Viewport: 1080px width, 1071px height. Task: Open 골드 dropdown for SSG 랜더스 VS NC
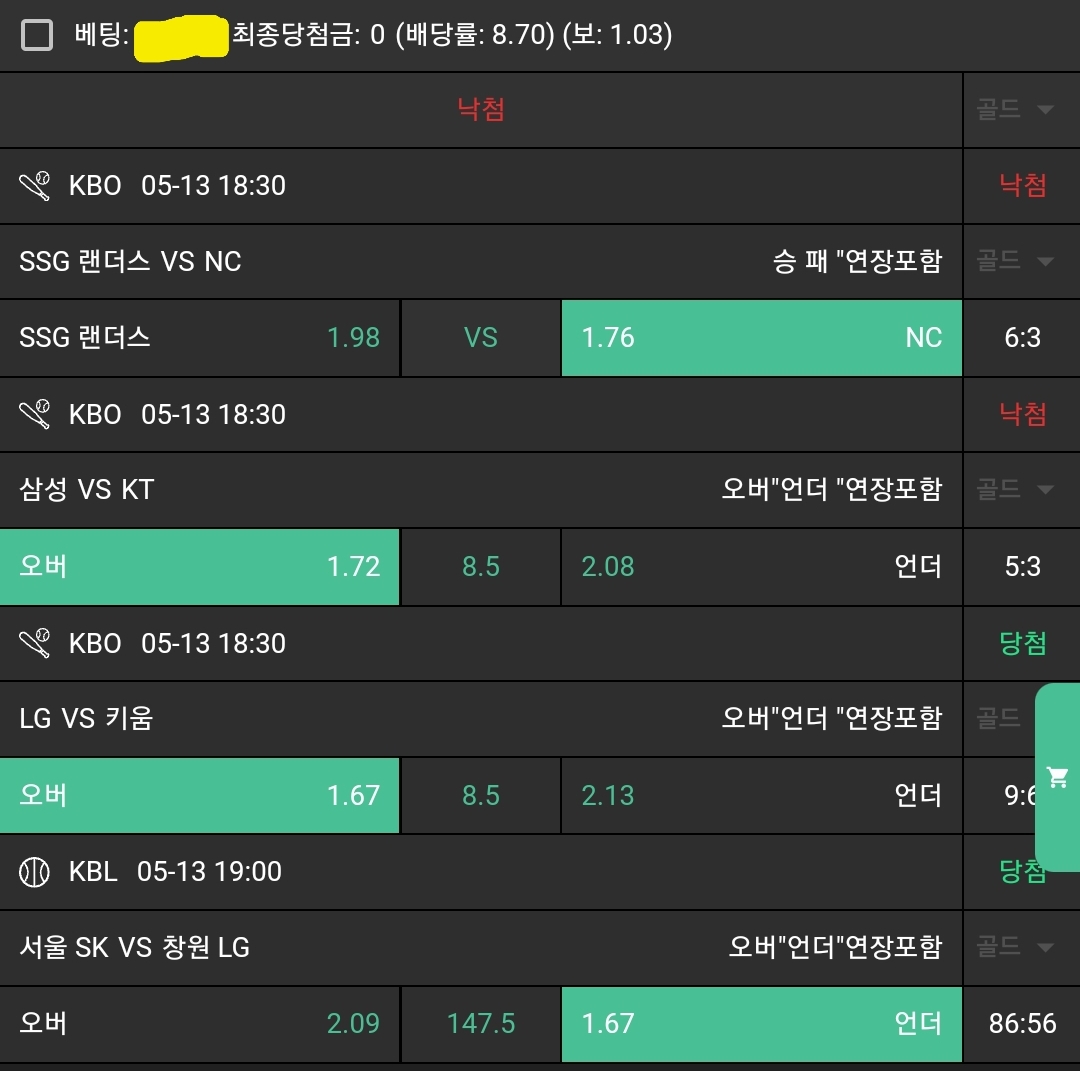point(1015,262)
